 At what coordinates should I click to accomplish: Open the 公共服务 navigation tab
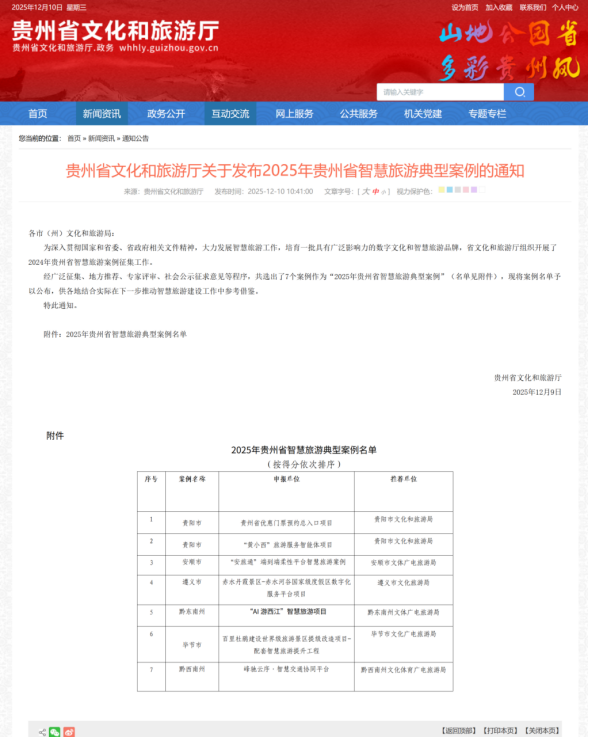[359, 113]
